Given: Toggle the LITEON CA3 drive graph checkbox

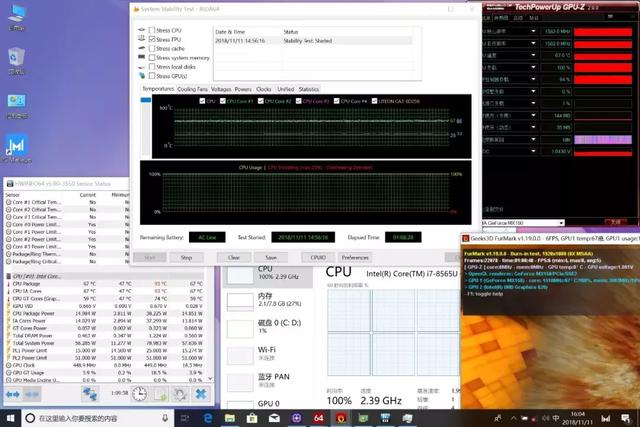Looking at the screenshot, I should tap(374, 101).
